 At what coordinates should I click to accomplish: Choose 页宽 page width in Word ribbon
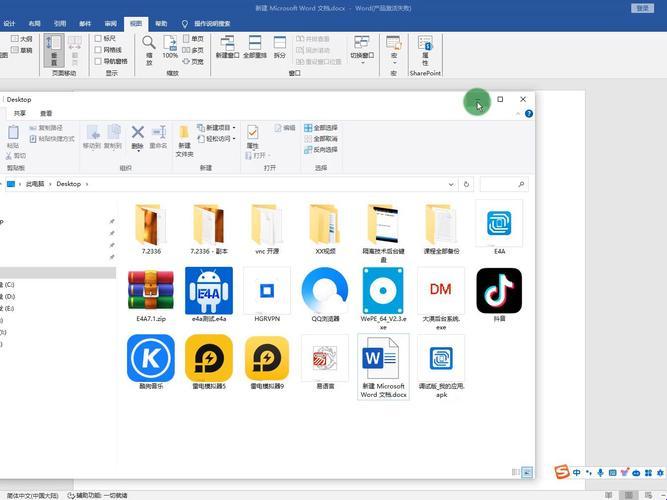click(193, 62)
